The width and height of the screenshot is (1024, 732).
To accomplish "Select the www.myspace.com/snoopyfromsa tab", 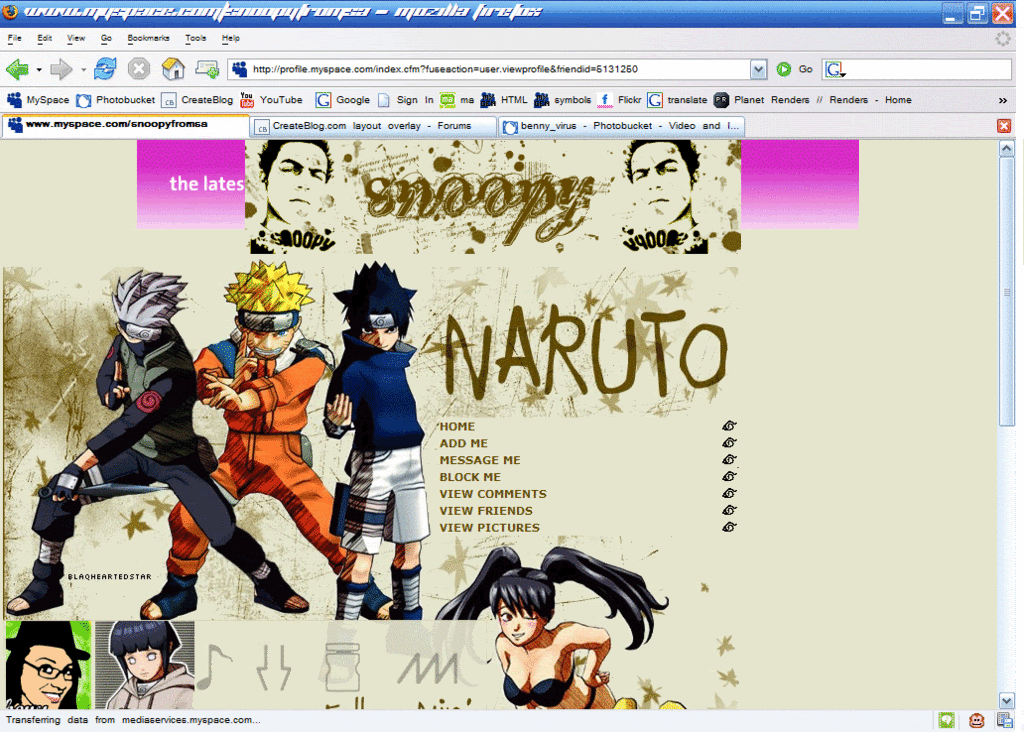I will (125, 125).
